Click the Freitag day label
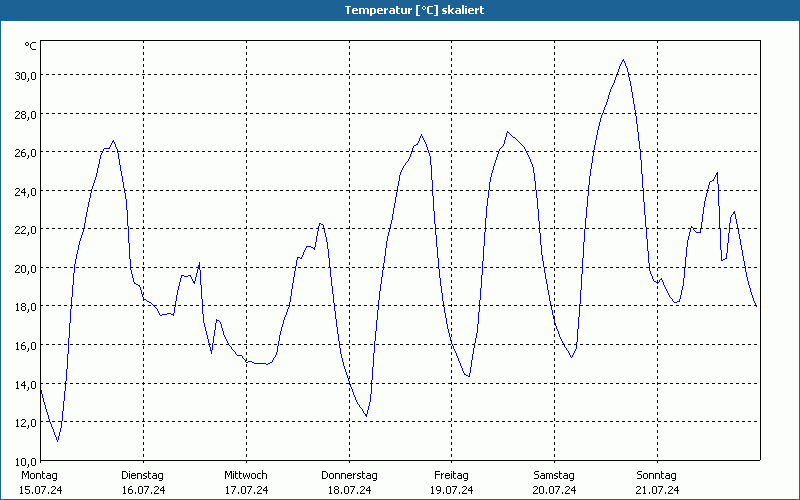The height and width of the screenshot is (500, 800). click(451, 476)
